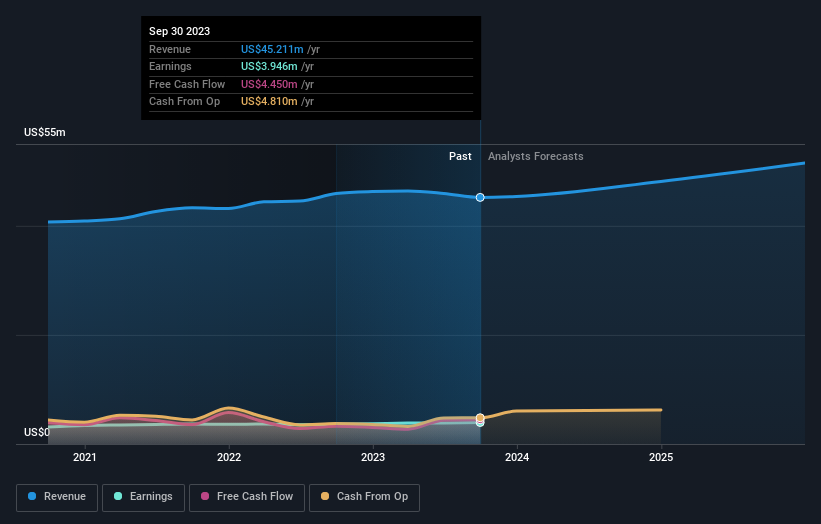
Task: Click the Sep 30 2023 tooltip date
Action: click(x=180, y=31)
